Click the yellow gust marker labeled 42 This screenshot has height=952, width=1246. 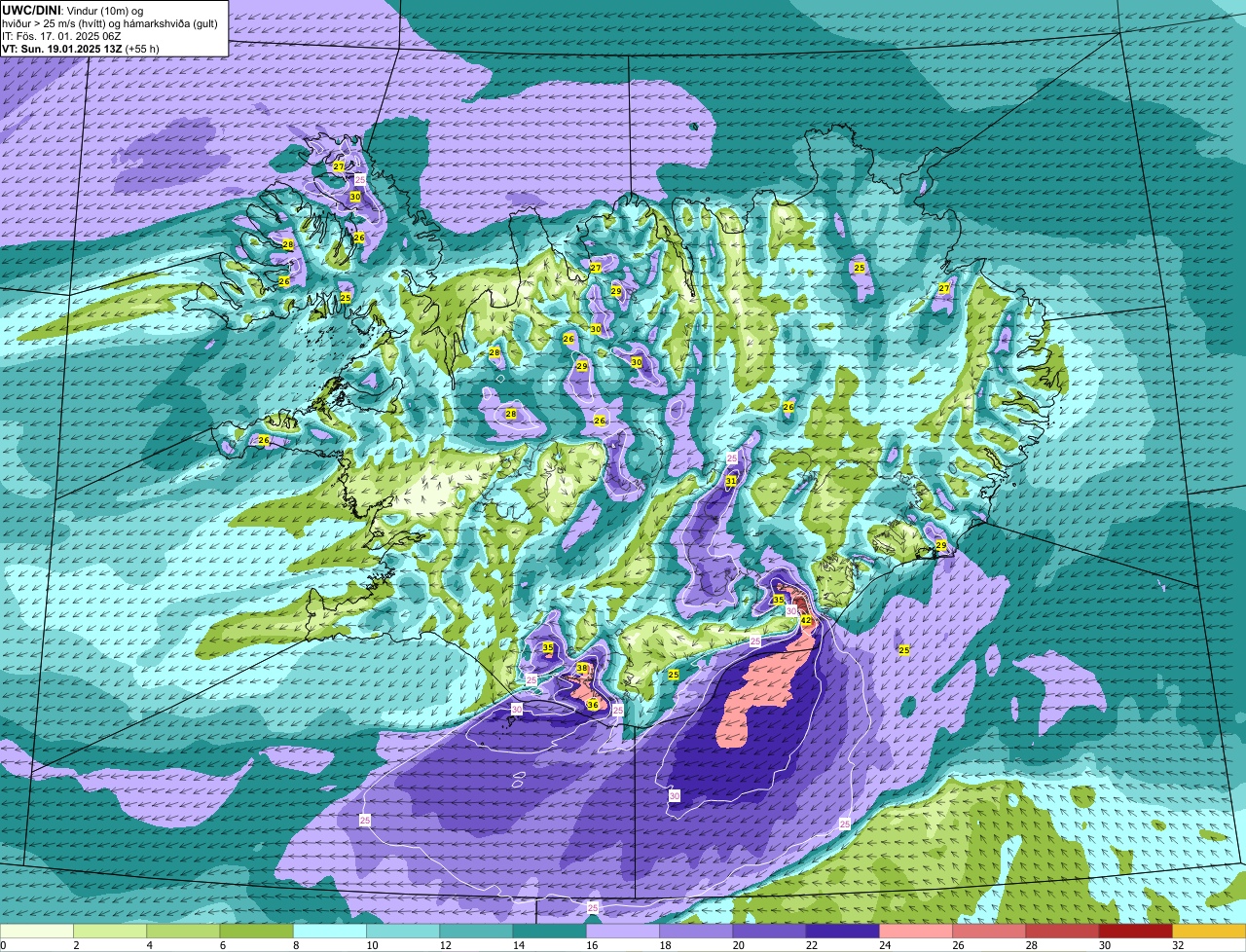[x=806, y=620]
